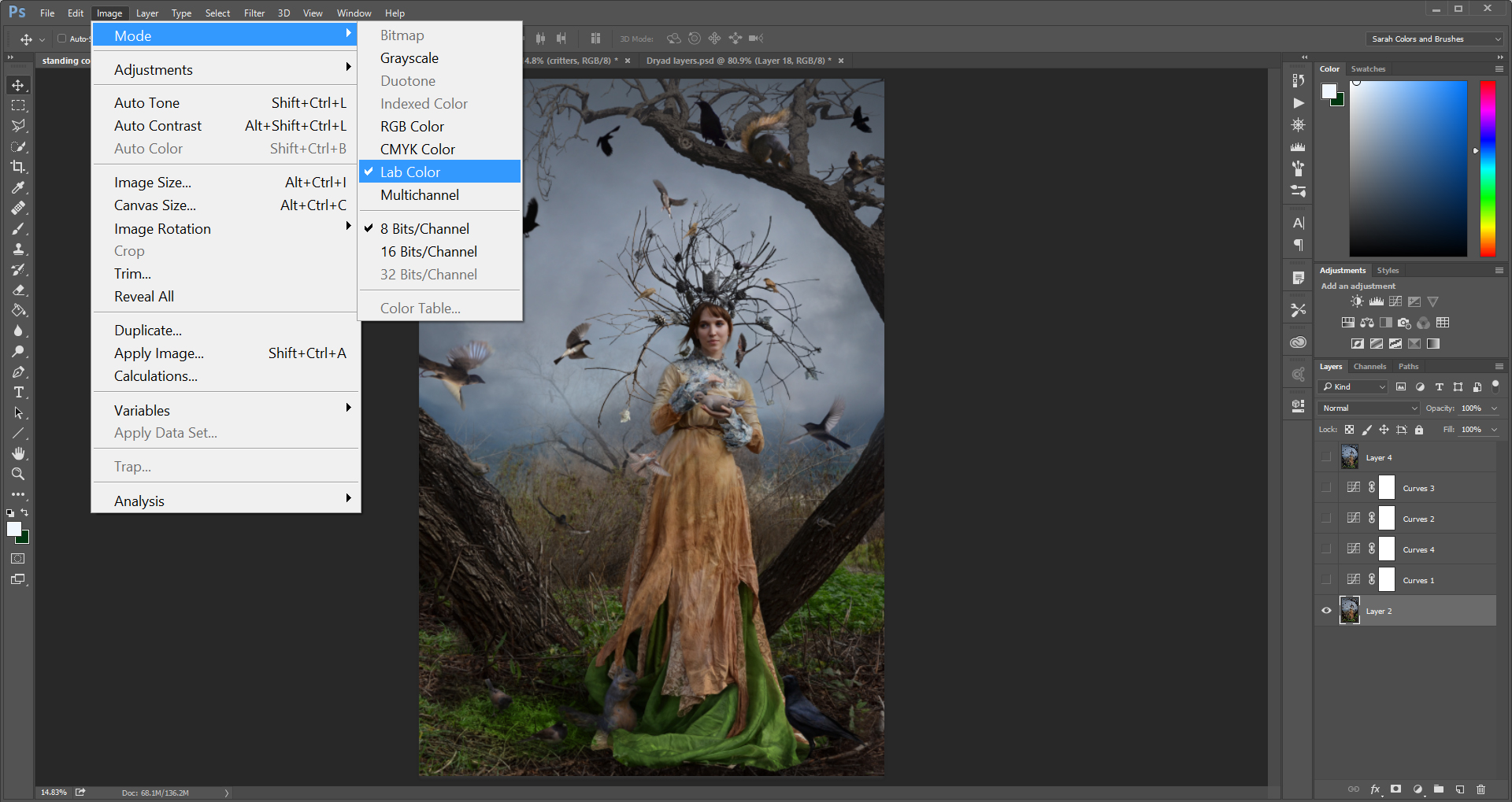Image resolution: width=1512 pixels, height=802 pixels.
Task: Select the Crop tool in the toolbar
Action: pyautogui.click(x=18, y=167)
